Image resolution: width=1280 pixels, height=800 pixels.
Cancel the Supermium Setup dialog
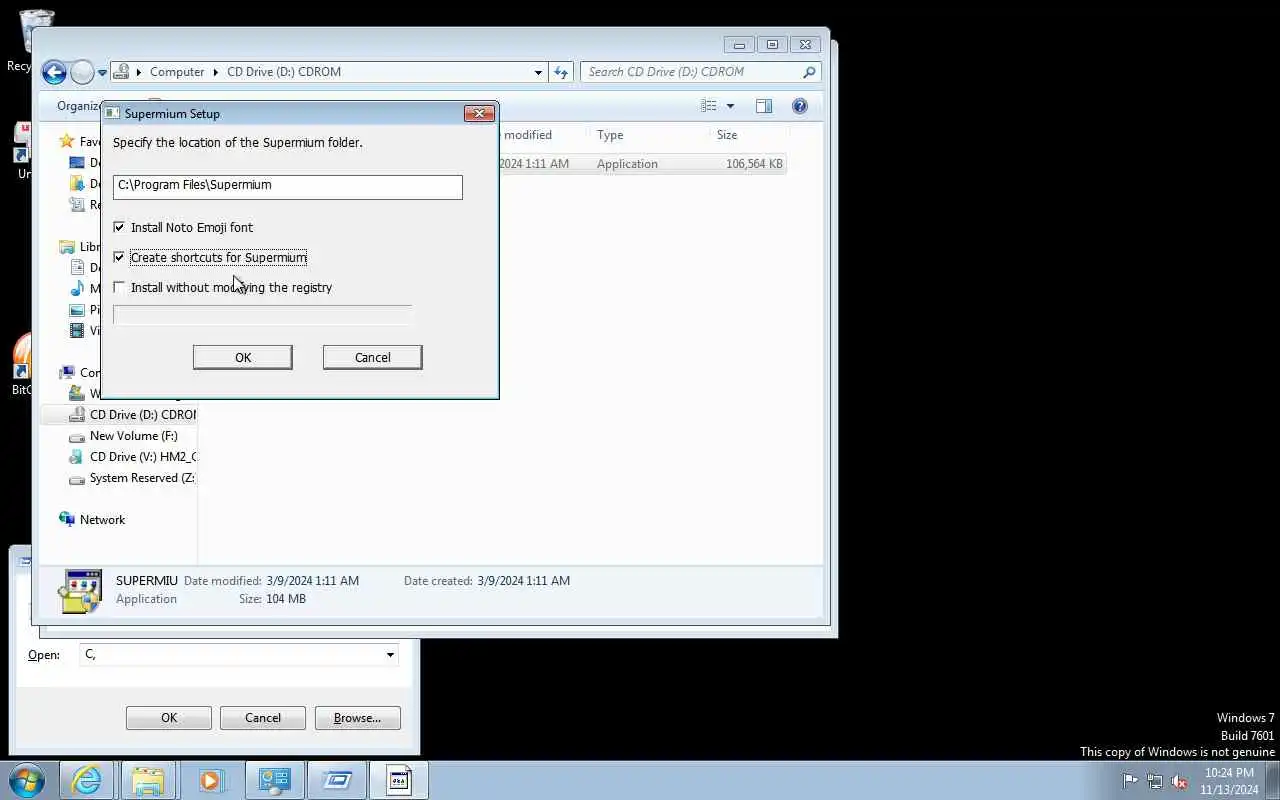[372, 357]
